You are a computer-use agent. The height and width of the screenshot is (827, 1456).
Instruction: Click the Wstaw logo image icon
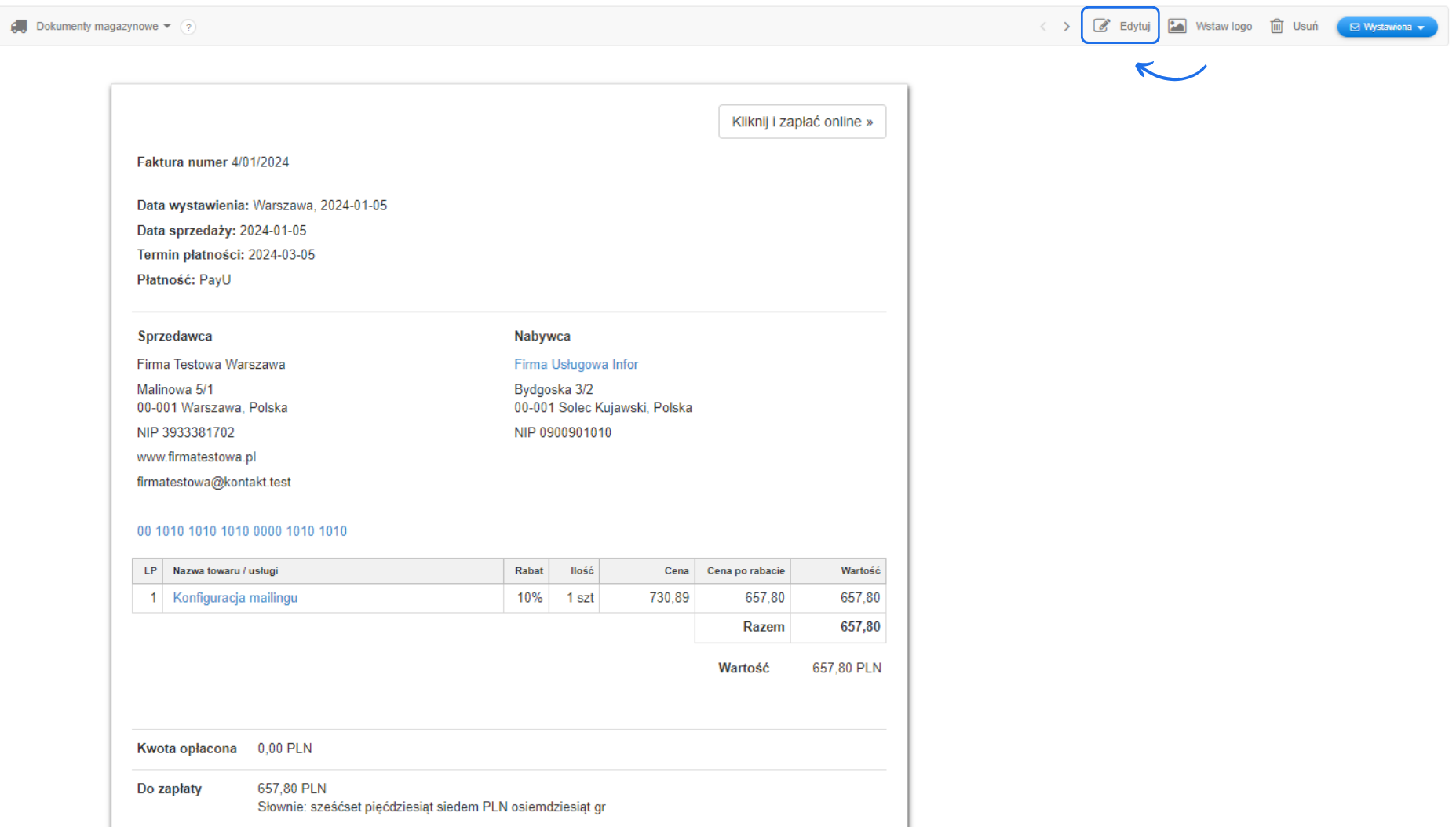point(1177,26)
